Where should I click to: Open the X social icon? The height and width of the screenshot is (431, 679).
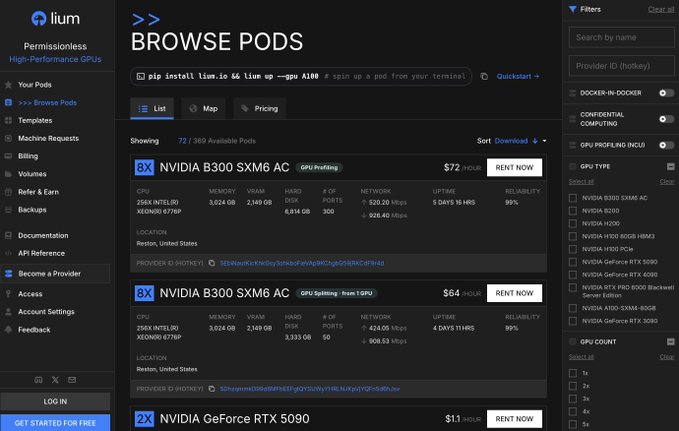point(55,380)
